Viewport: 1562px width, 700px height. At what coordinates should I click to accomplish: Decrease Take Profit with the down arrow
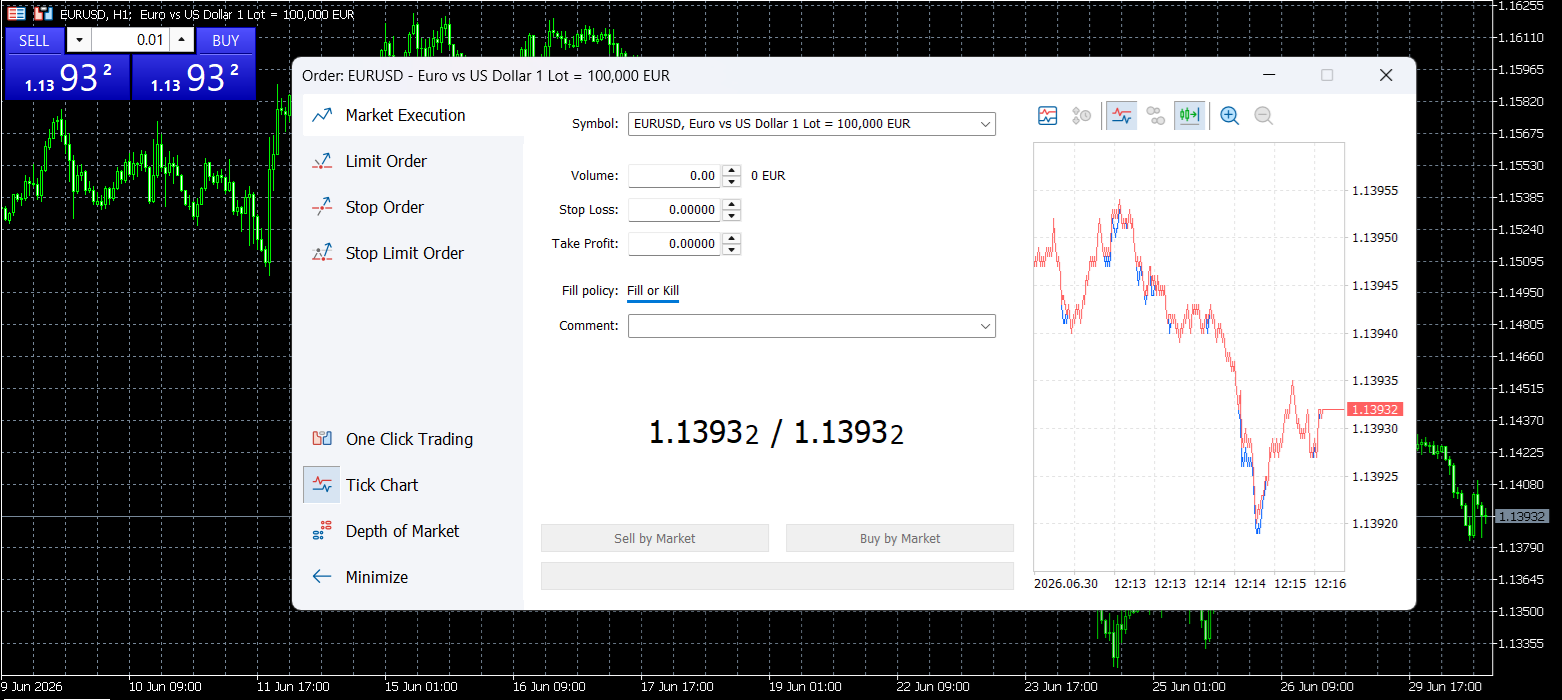click(732, 249)
